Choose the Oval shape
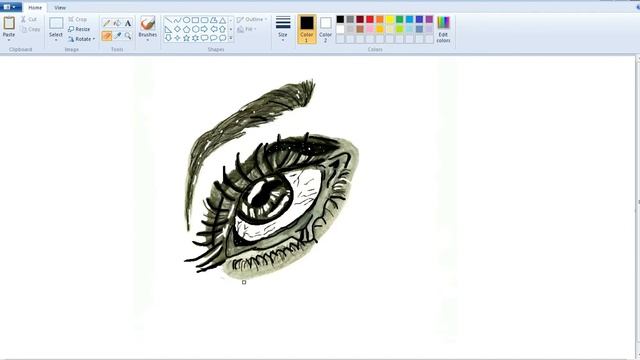The image size is (640, 360). 186,20
